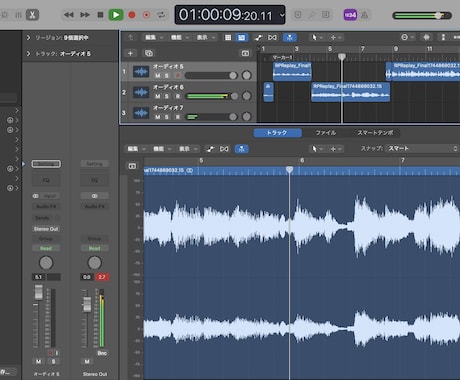The image size is (460, 380).
Task: Open the tracks area View menu
Action: [x=205, y=37]
